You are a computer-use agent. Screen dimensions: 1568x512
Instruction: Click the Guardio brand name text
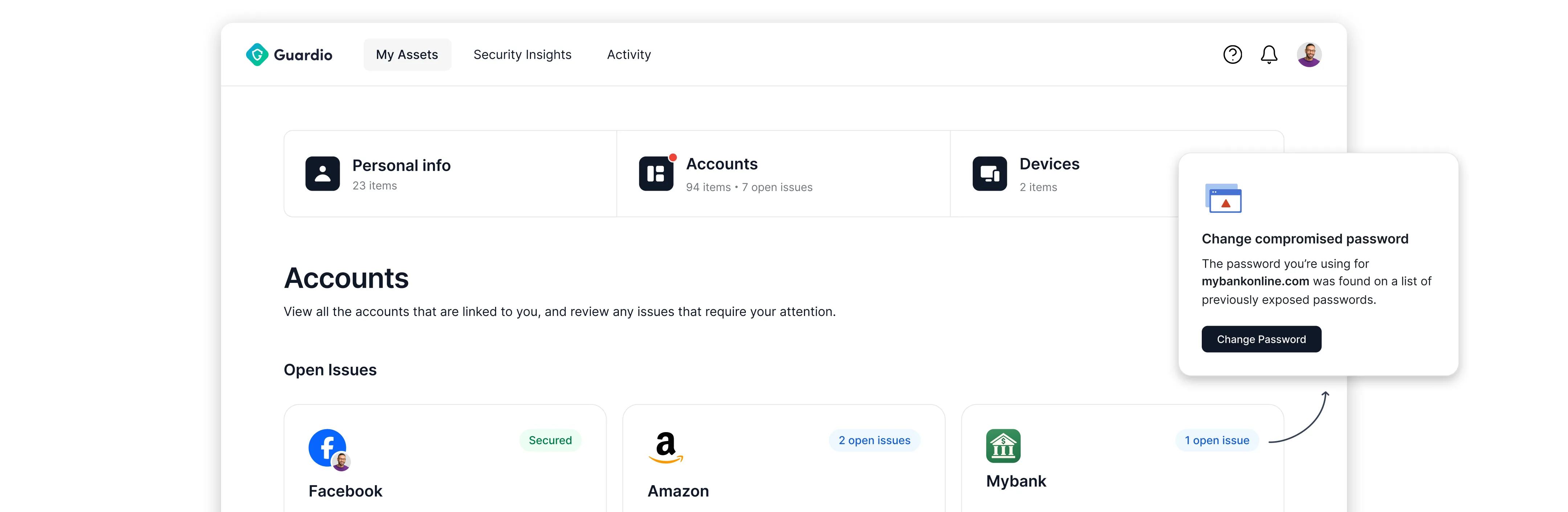click(x=303, y=55)
